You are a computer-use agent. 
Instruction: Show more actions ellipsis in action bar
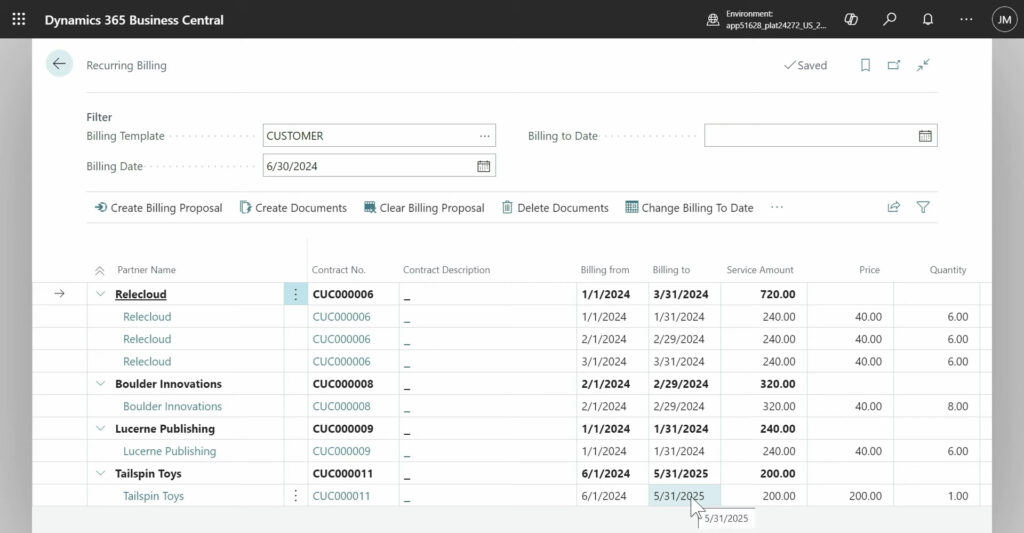[x=776, y=207]
